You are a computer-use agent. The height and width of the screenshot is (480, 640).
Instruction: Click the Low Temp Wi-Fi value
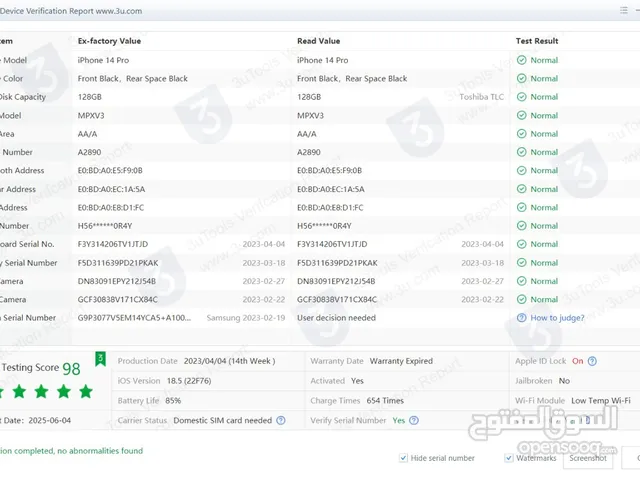point(601,401)
